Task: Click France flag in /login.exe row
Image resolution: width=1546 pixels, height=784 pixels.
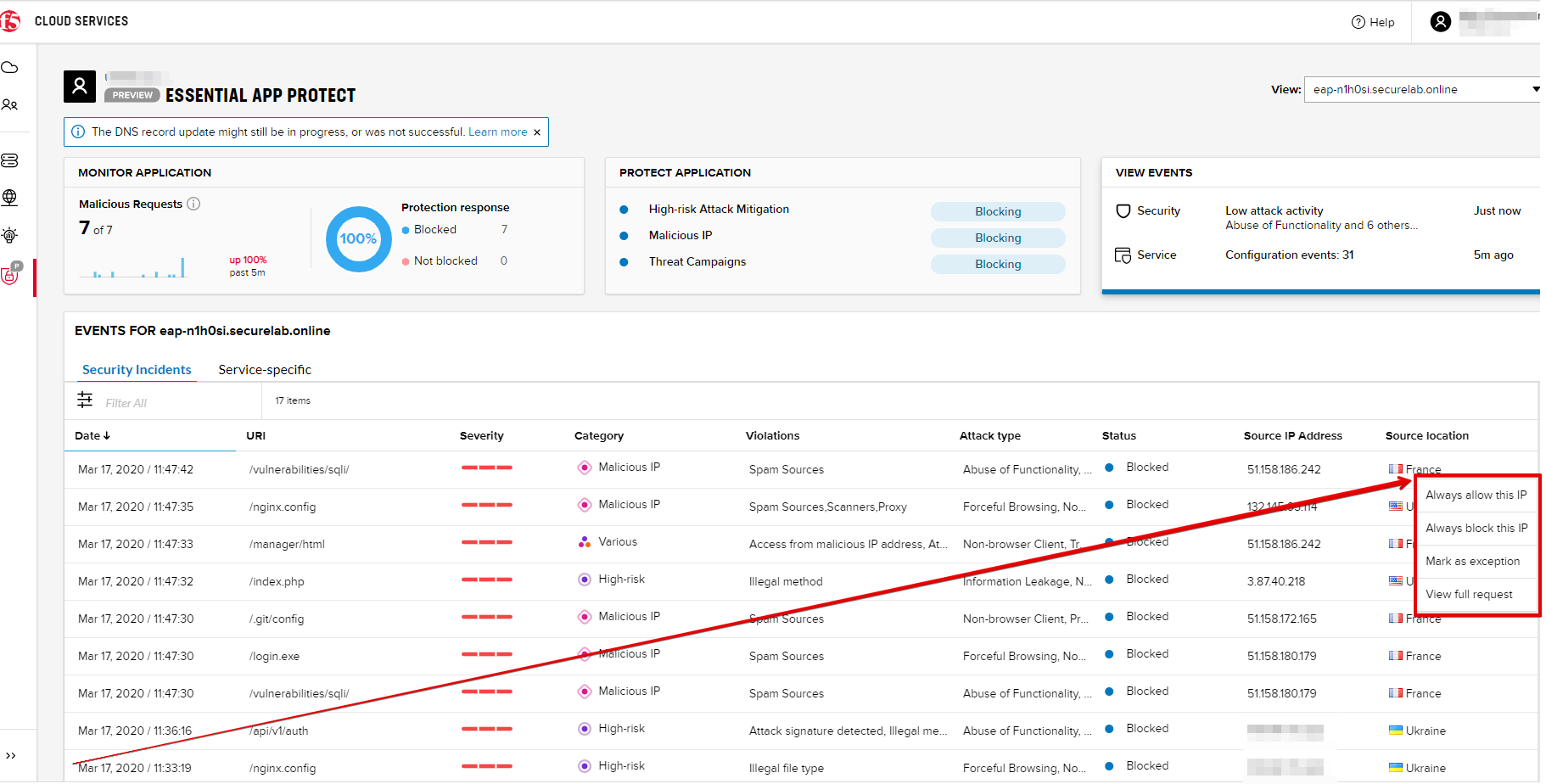Action: coord(1395,655)
